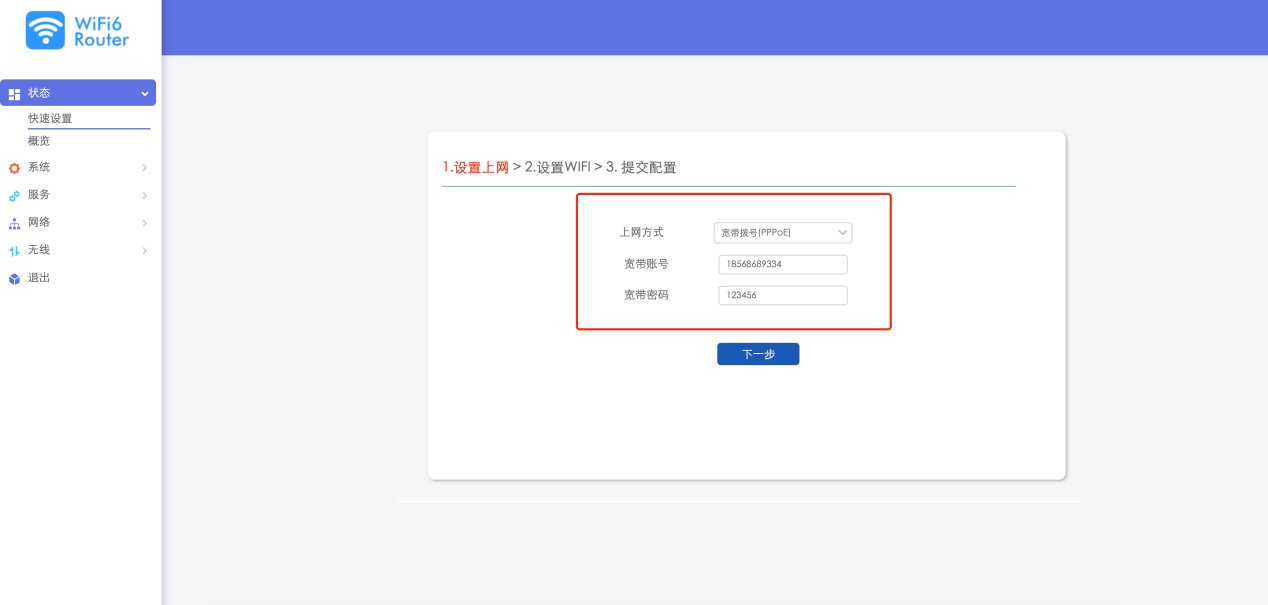Click the 退出 cube icon

pyautogui.click(x=14, y=279)
